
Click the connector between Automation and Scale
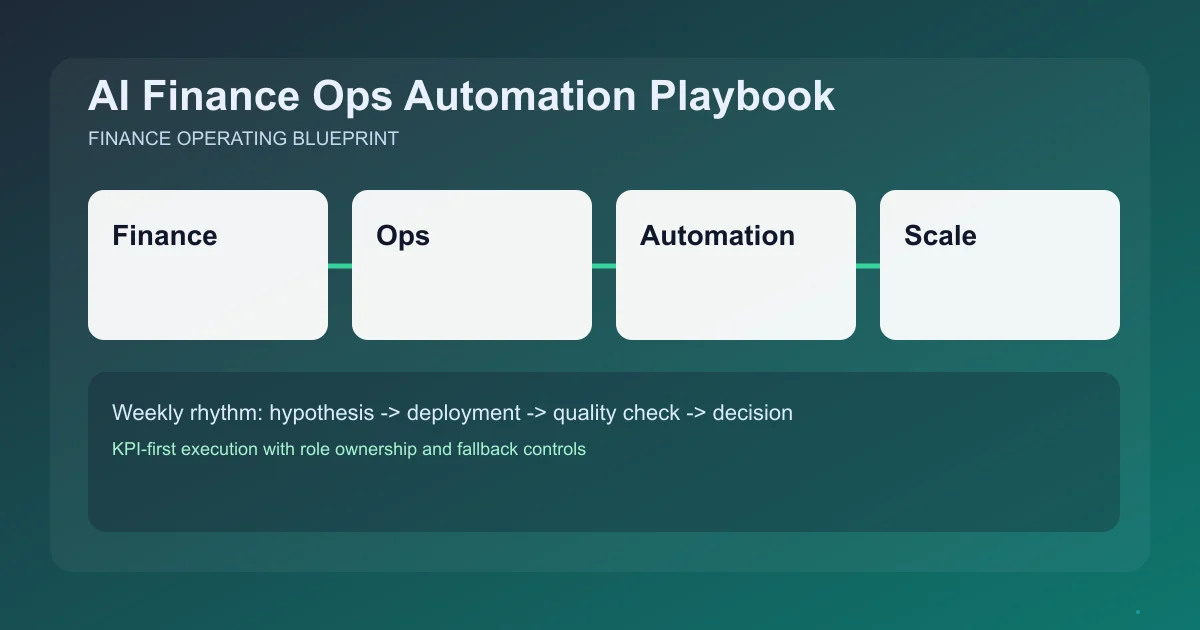(x=868, y=265)
